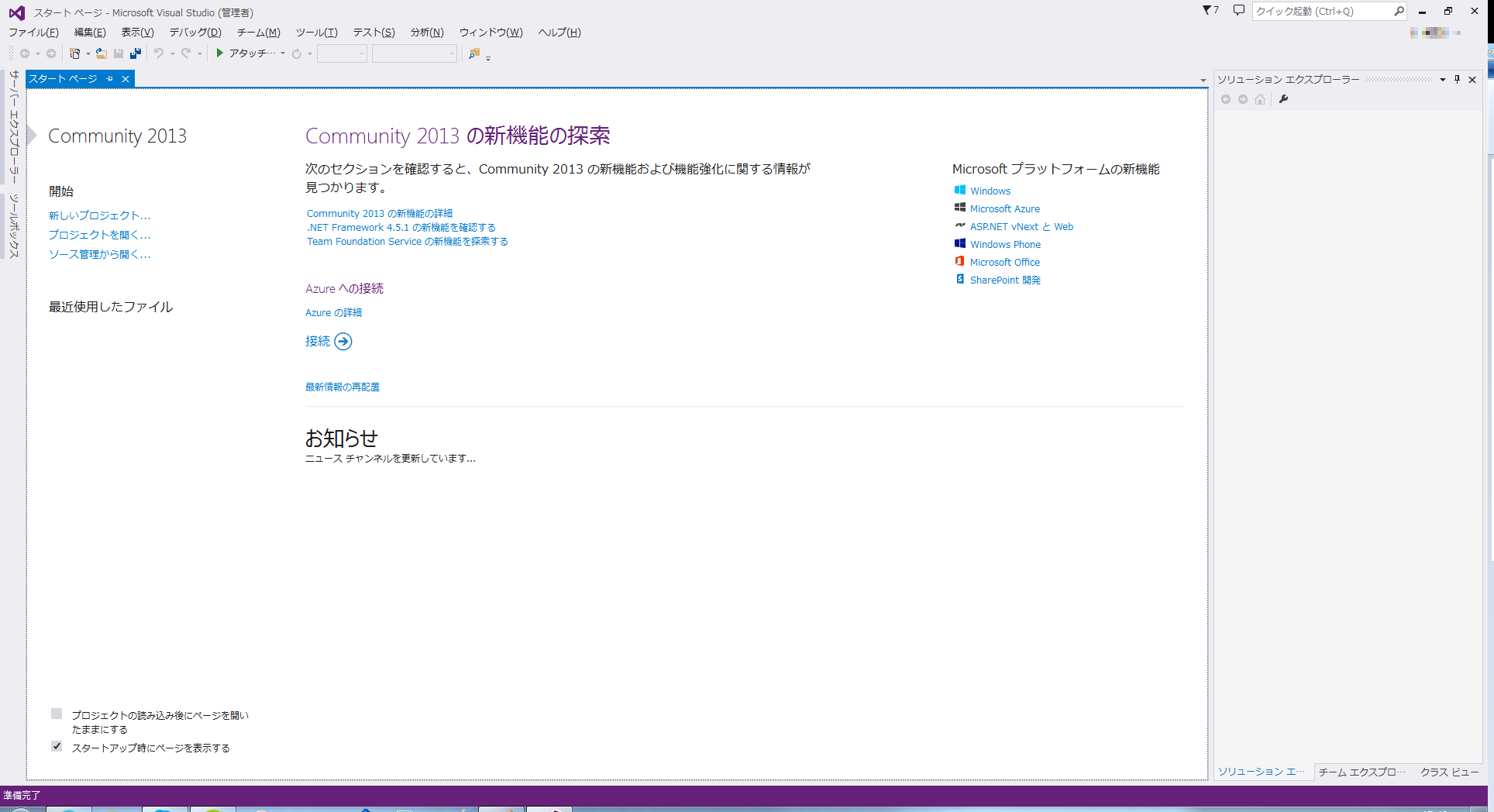Viewport: 1494px width, 812px height.
Task: Click the Save single-disk toolbar icon
Action: pos(119,53)
